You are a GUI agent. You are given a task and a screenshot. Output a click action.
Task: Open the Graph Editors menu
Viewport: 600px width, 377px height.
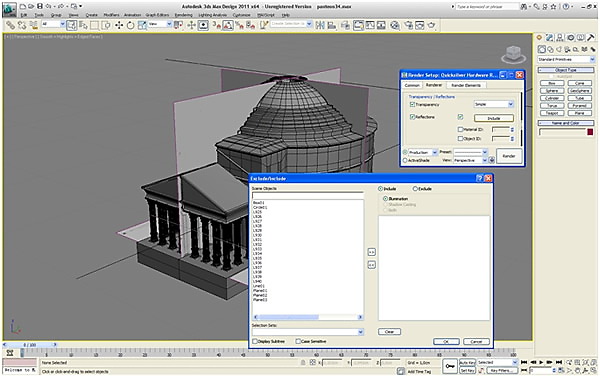pos(157,15)
